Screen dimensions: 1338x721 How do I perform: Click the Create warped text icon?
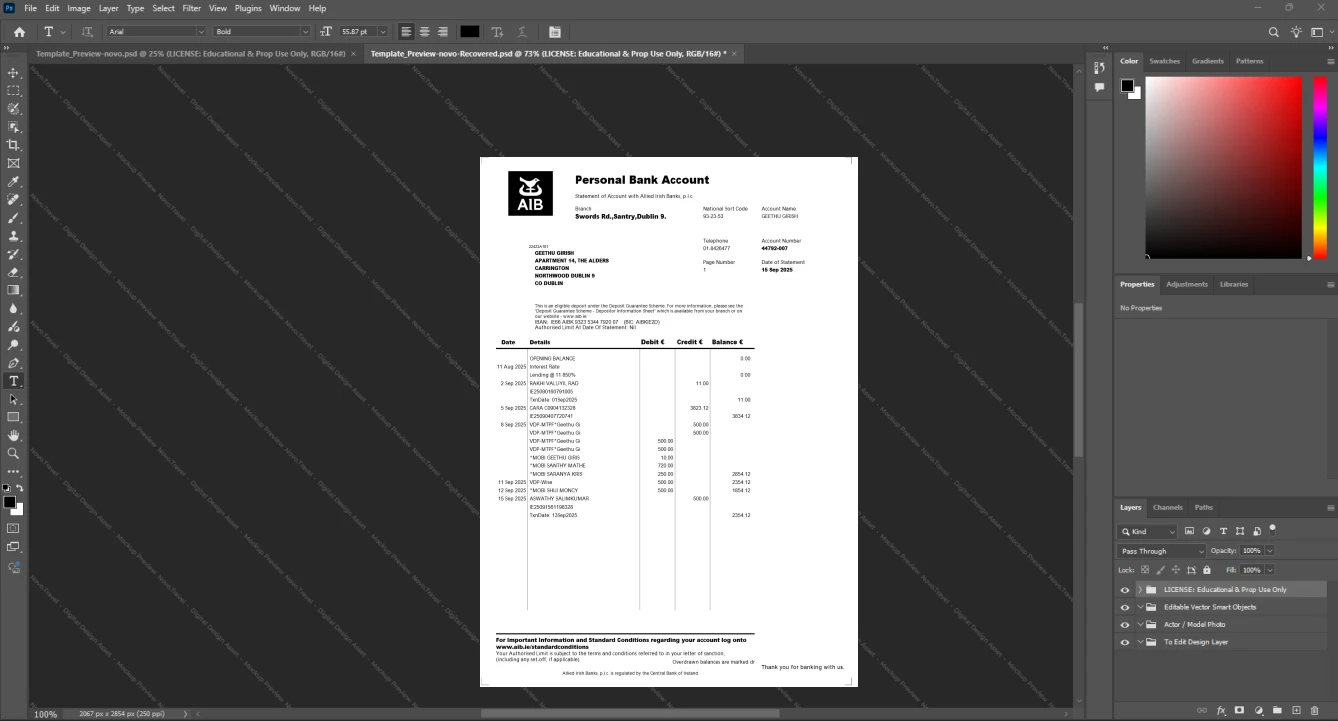[522, 32]
